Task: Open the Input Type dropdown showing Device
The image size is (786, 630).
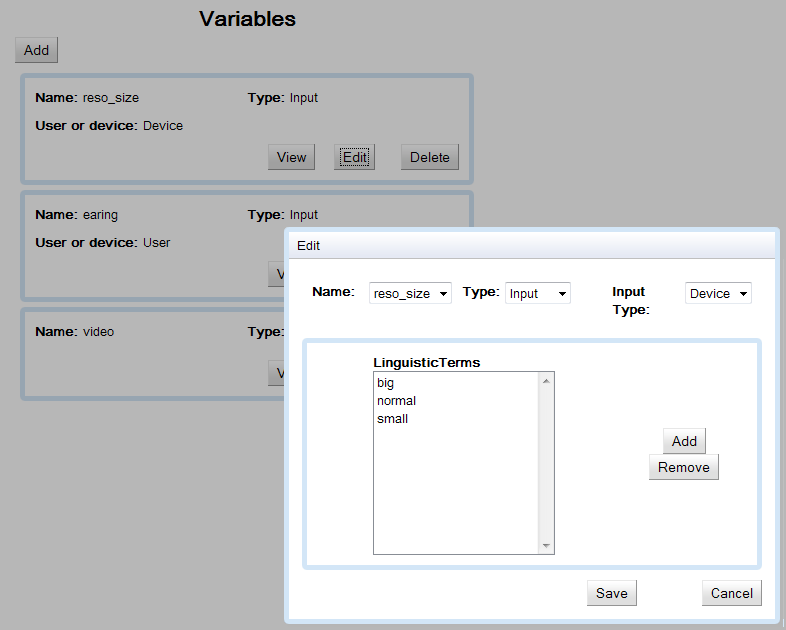Action: tap(718, 293)
